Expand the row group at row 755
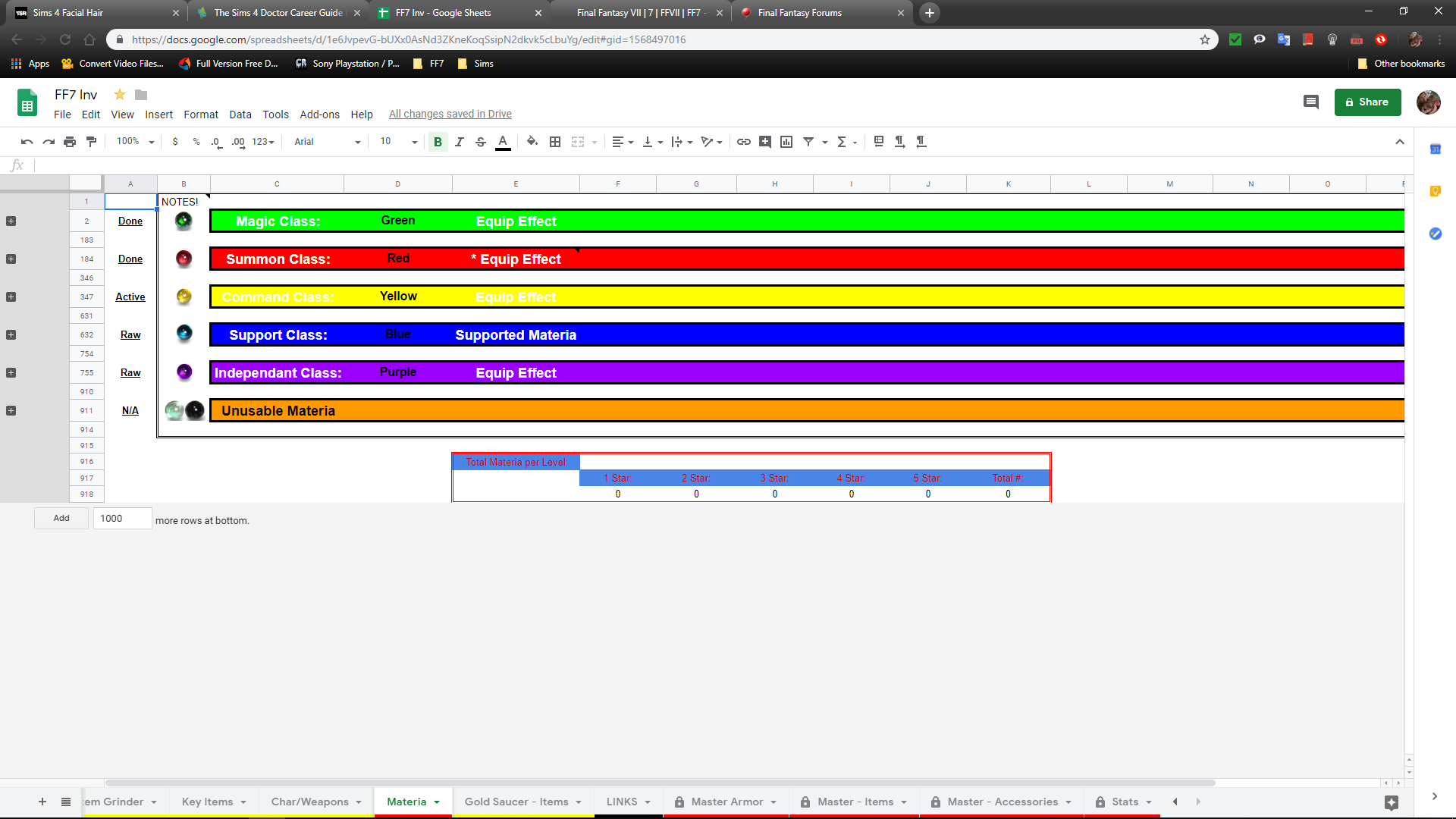 tap(11, 373)
